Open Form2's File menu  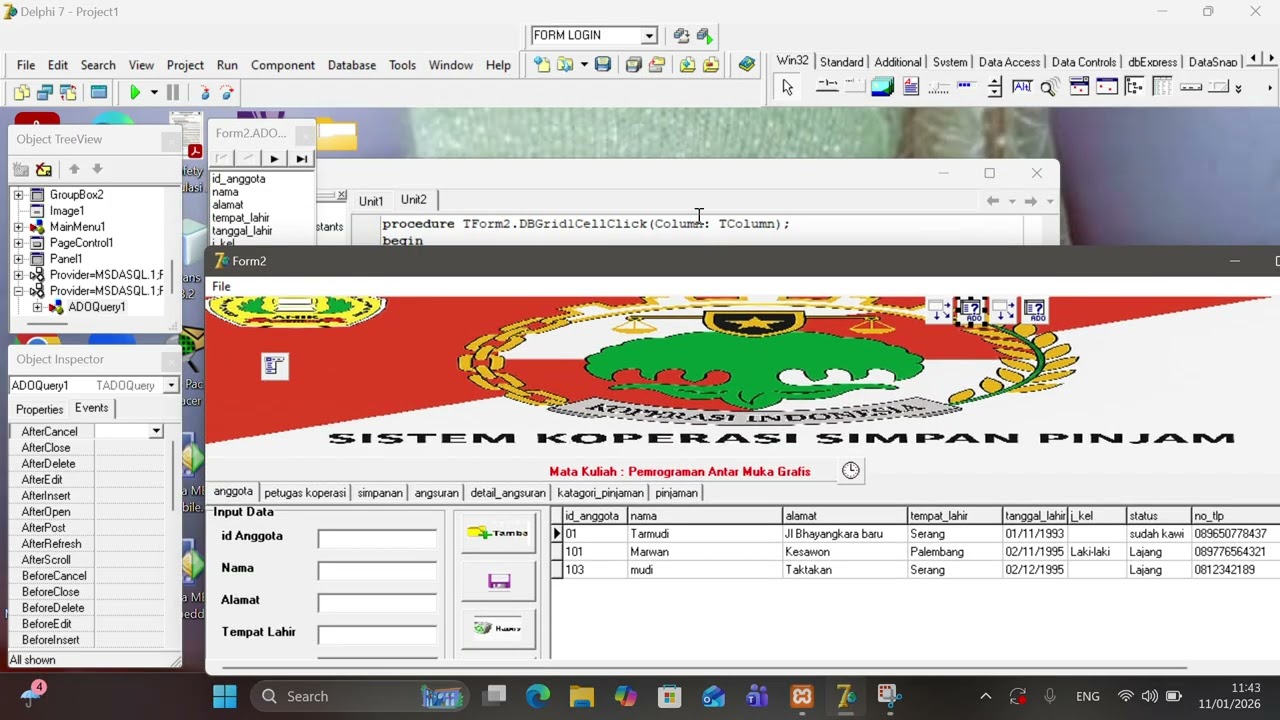click(x=221, y=287)
